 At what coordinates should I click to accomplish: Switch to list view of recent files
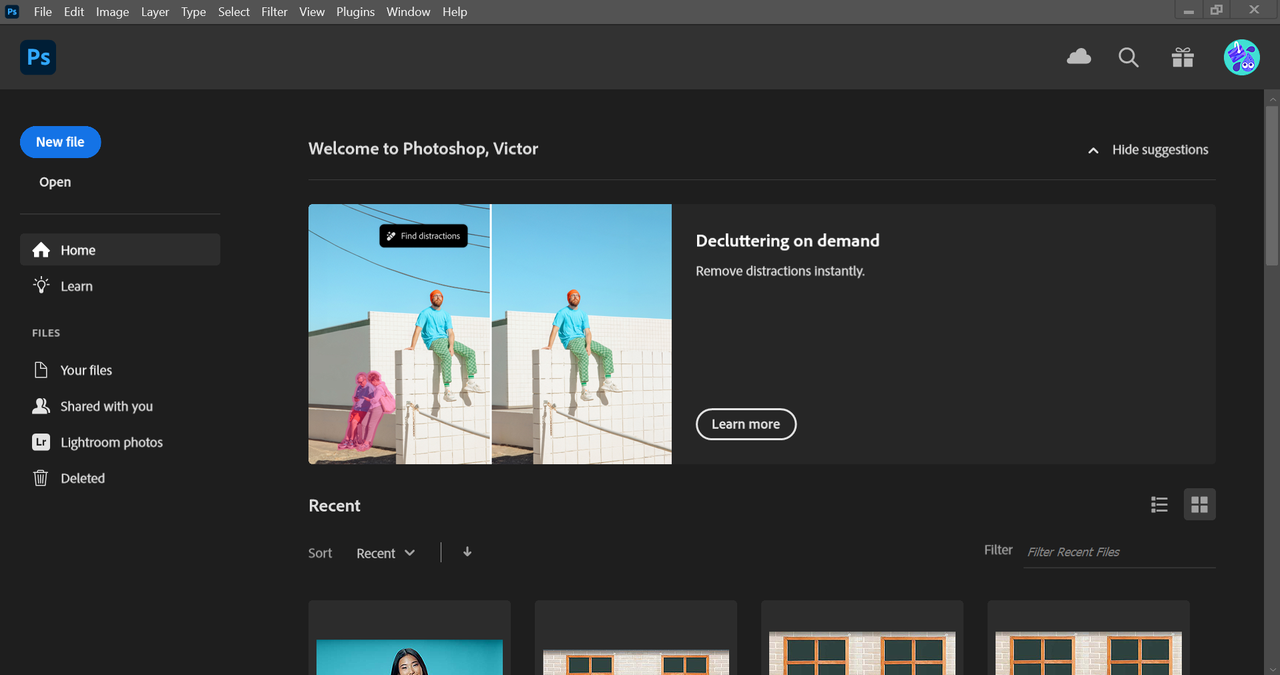coord(1160,505)
